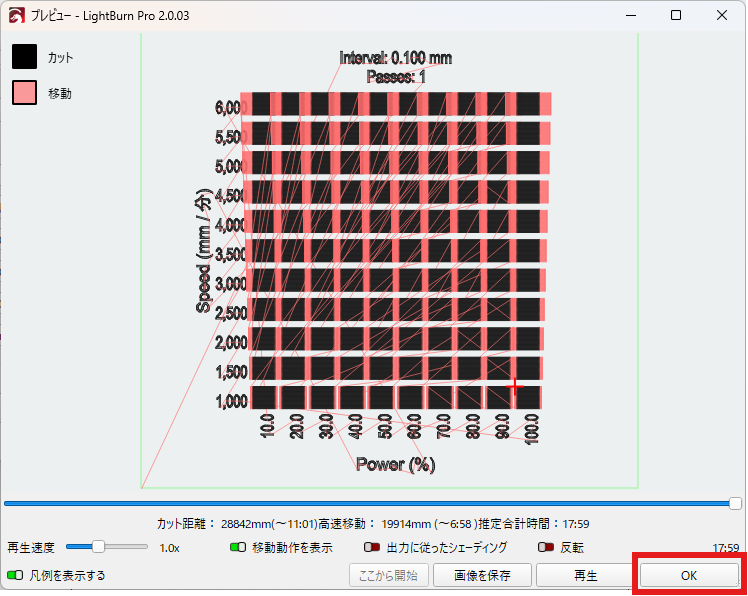Viewport: 748px width, 596px height.
Task: Click the Power (%) axis label
Action: tap(396, 465)
